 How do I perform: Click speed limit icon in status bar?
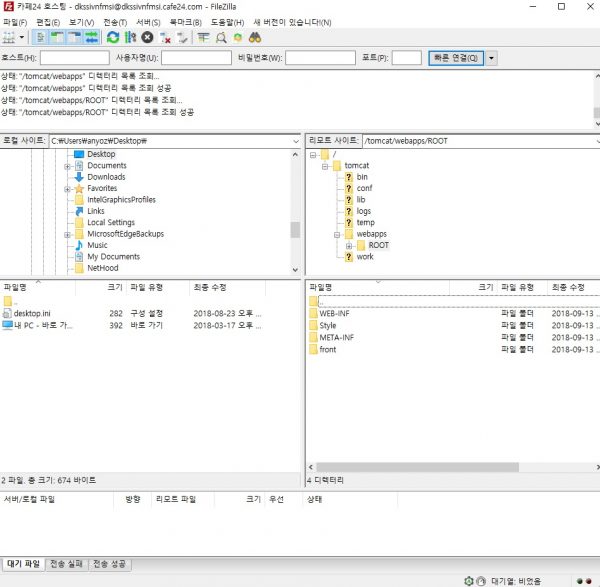pos(481,581)
